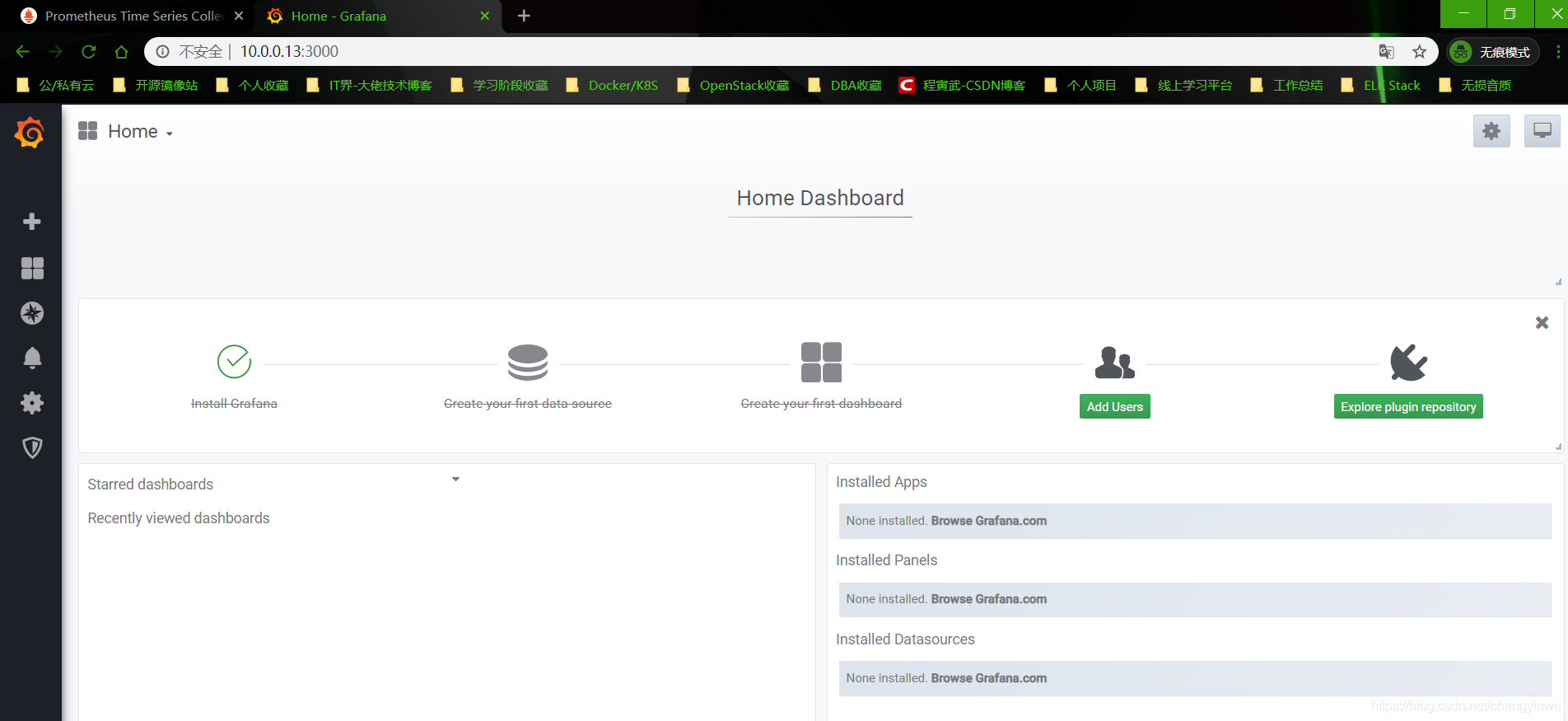Cycle view mode with monitor icon
Viewport: 1568px width, 721px height.
coord(1542,131)
